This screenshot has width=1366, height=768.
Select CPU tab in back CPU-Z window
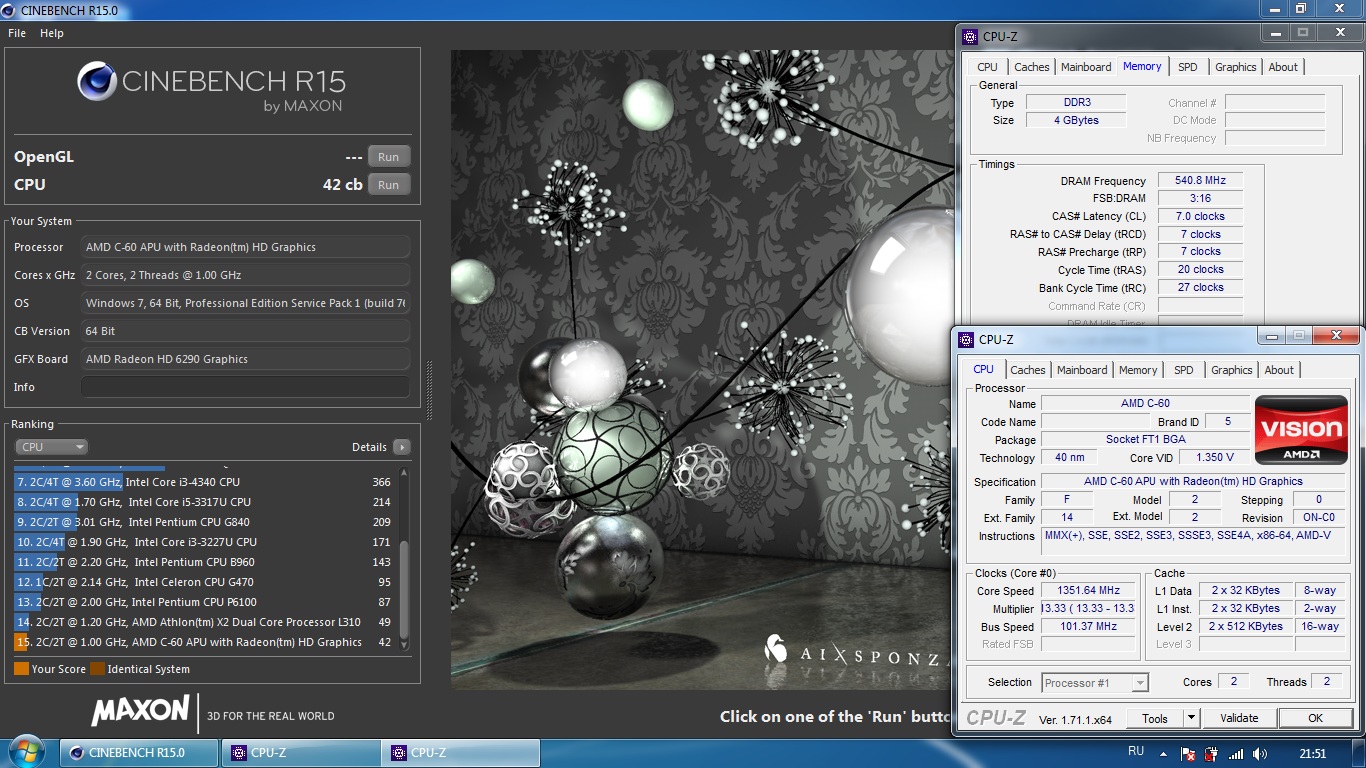click(987, 67)
